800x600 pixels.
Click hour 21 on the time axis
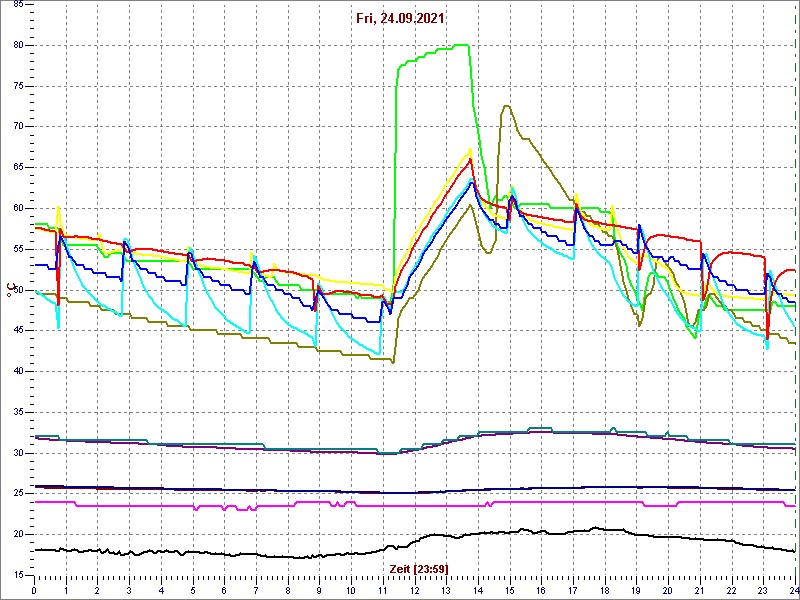[x=700, y=590]
